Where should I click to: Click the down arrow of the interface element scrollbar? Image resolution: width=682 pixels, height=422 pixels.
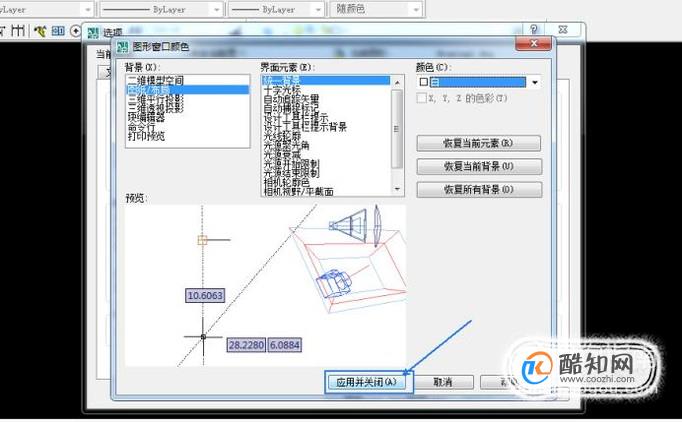397,189
